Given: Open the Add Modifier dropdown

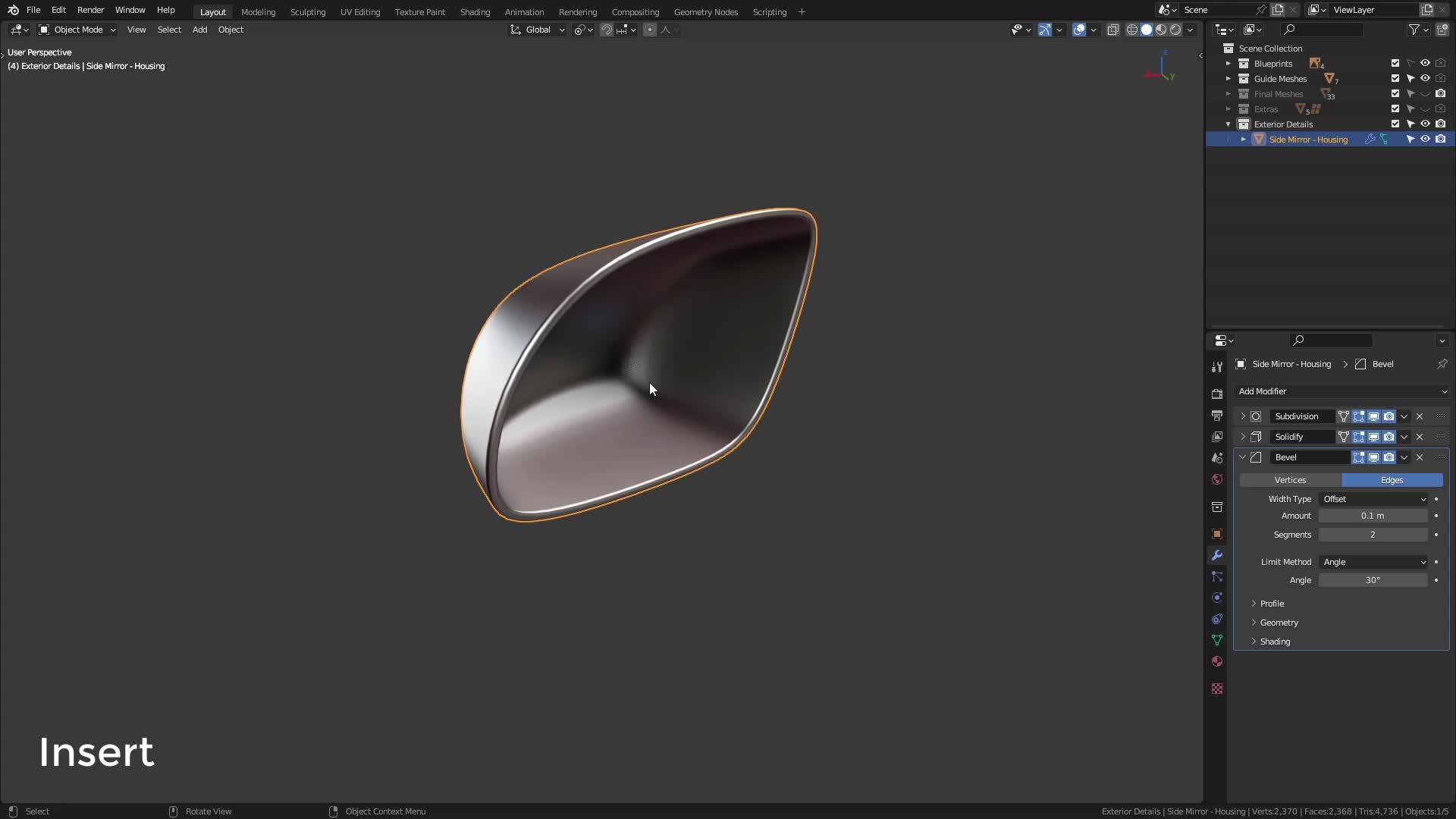Looking at the screenshot, I should [1341, 391].
